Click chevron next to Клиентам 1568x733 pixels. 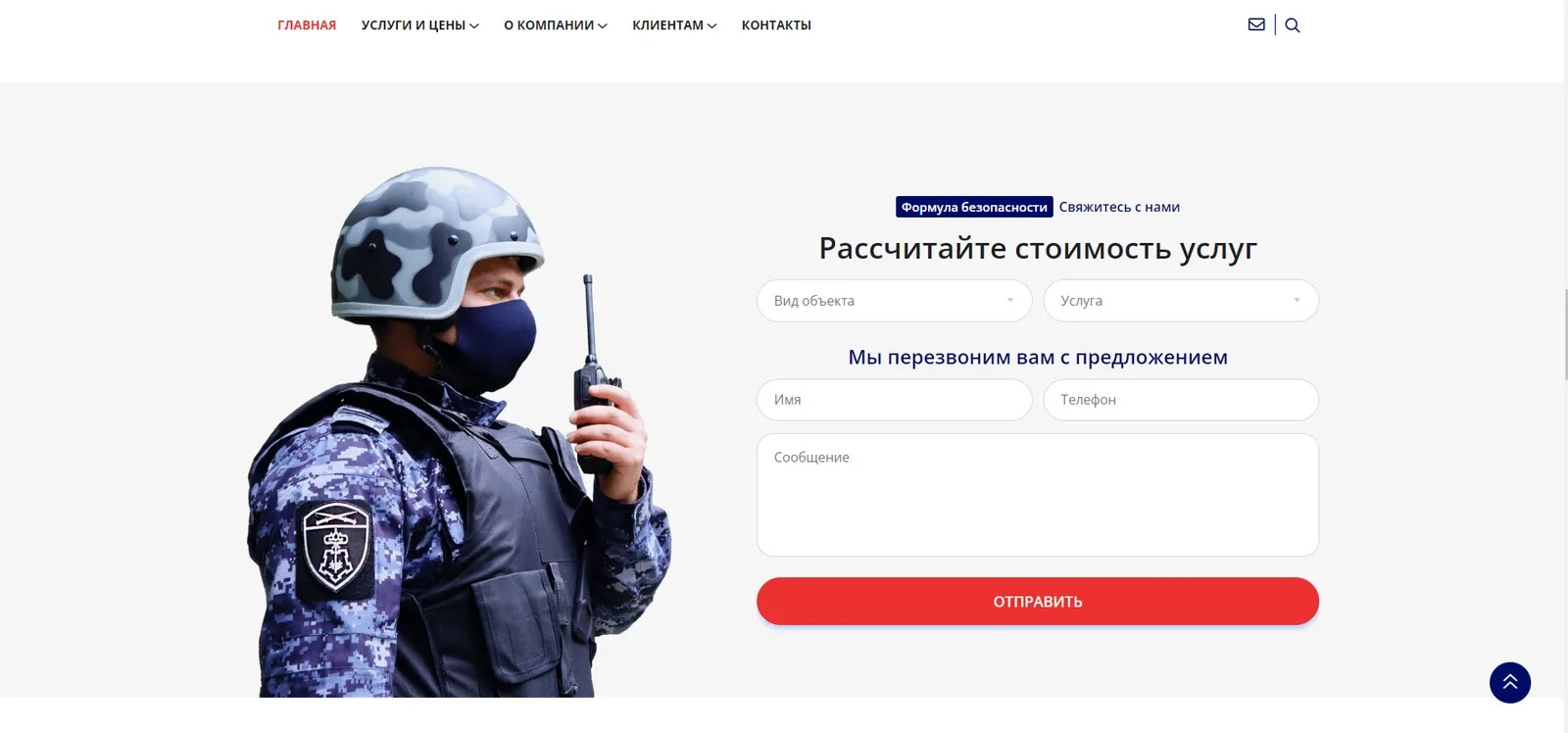click(x=712, y=26)
